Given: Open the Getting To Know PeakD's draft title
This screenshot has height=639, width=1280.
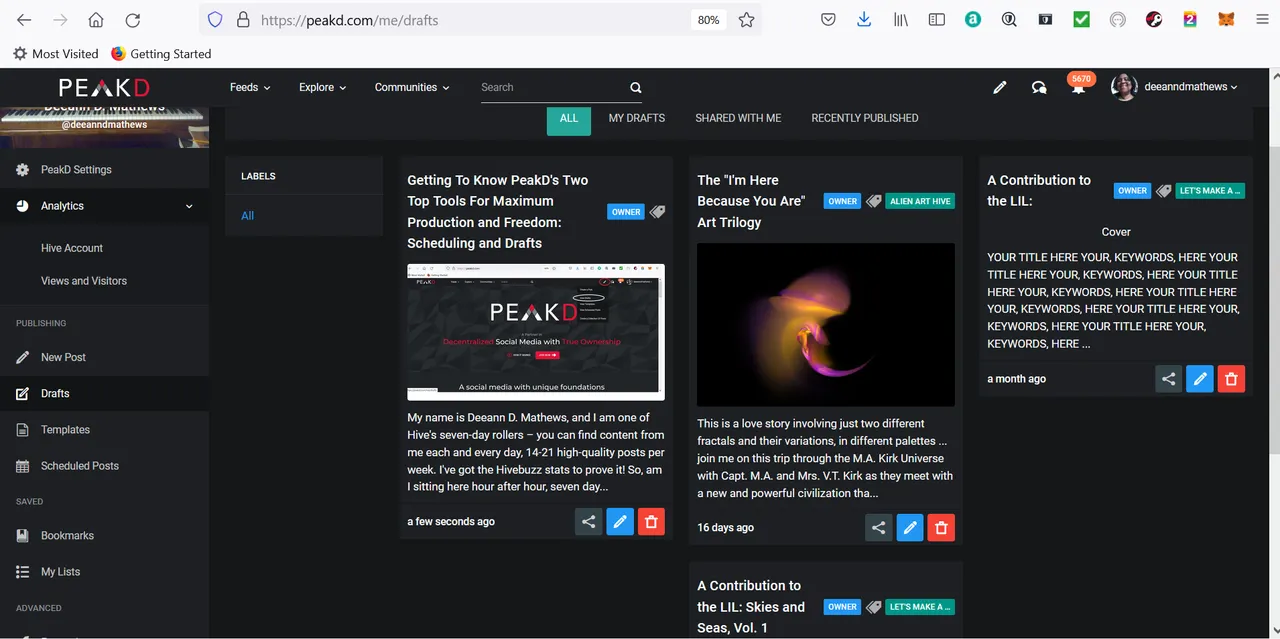Looking at the screenshot, I should pyautogui.click(x=498, y=212).
